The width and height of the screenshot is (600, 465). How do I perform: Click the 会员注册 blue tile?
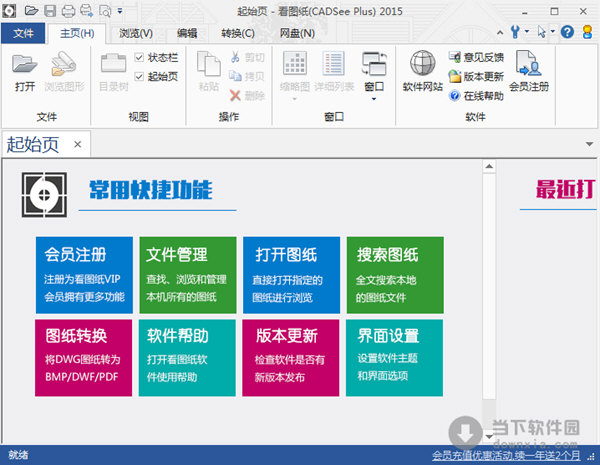[84, 275]
